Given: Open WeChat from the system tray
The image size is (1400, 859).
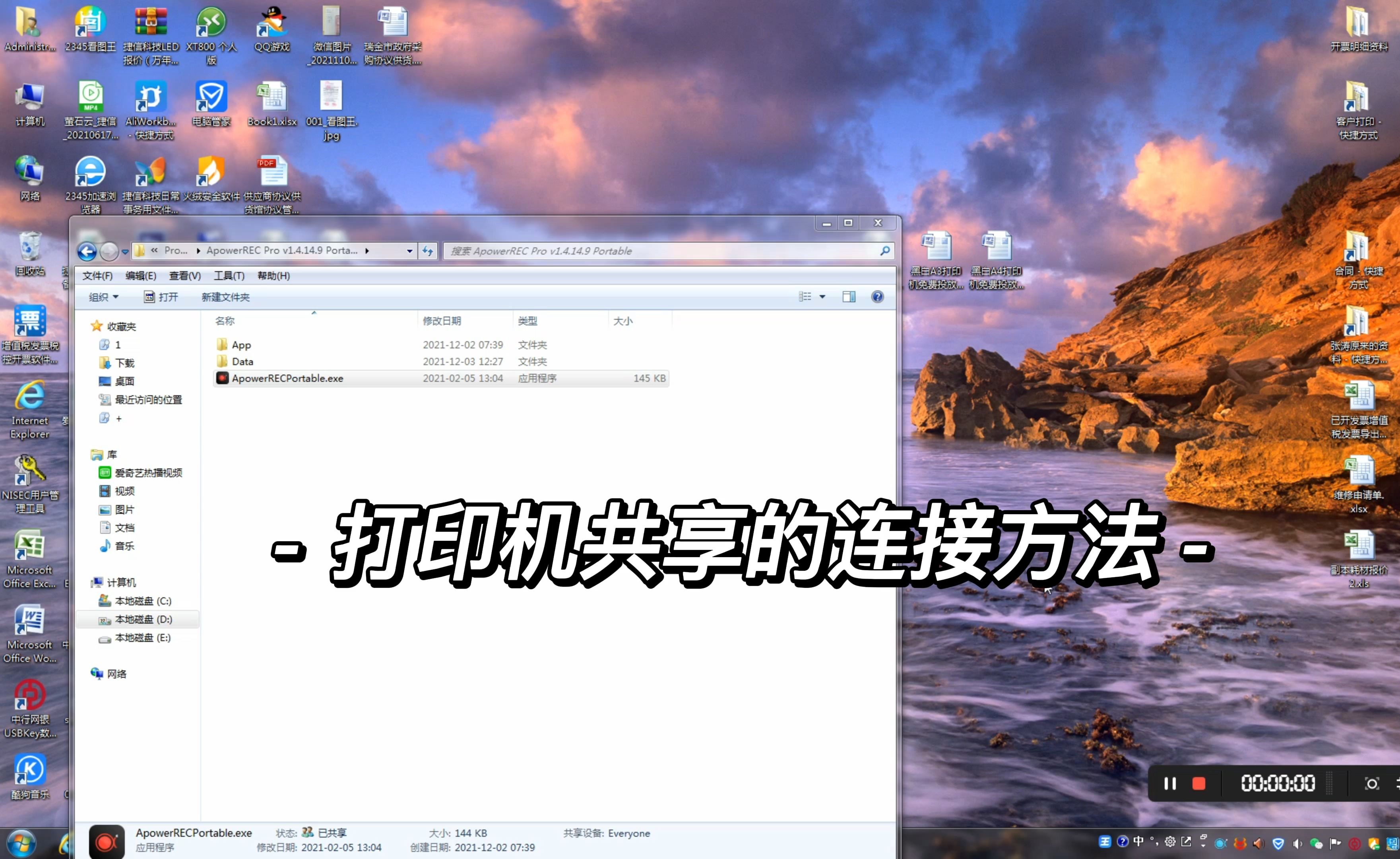Looking at the screenshot, I should (x=1317, y=843).
